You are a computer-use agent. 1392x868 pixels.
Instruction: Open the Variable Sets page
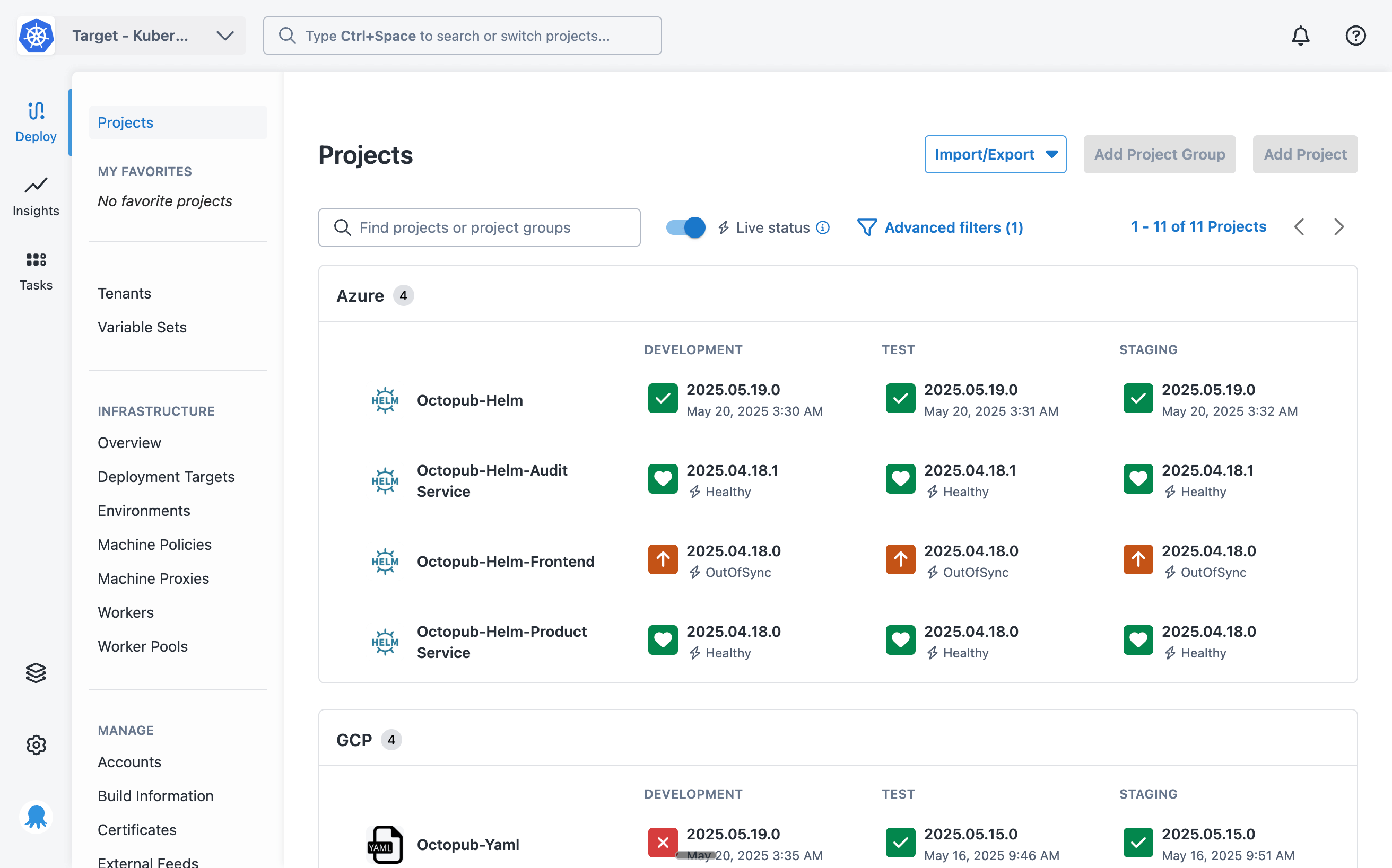(x=142, y=327)
